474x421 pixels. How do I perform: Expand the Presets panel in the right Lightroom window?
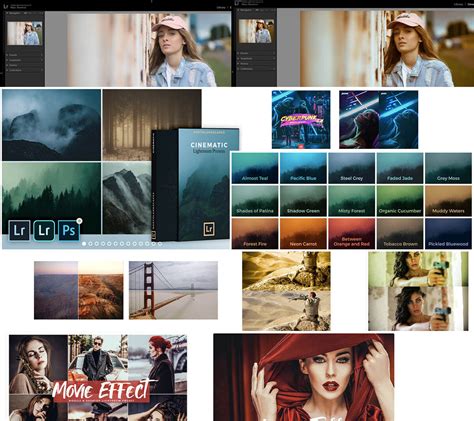256,53
